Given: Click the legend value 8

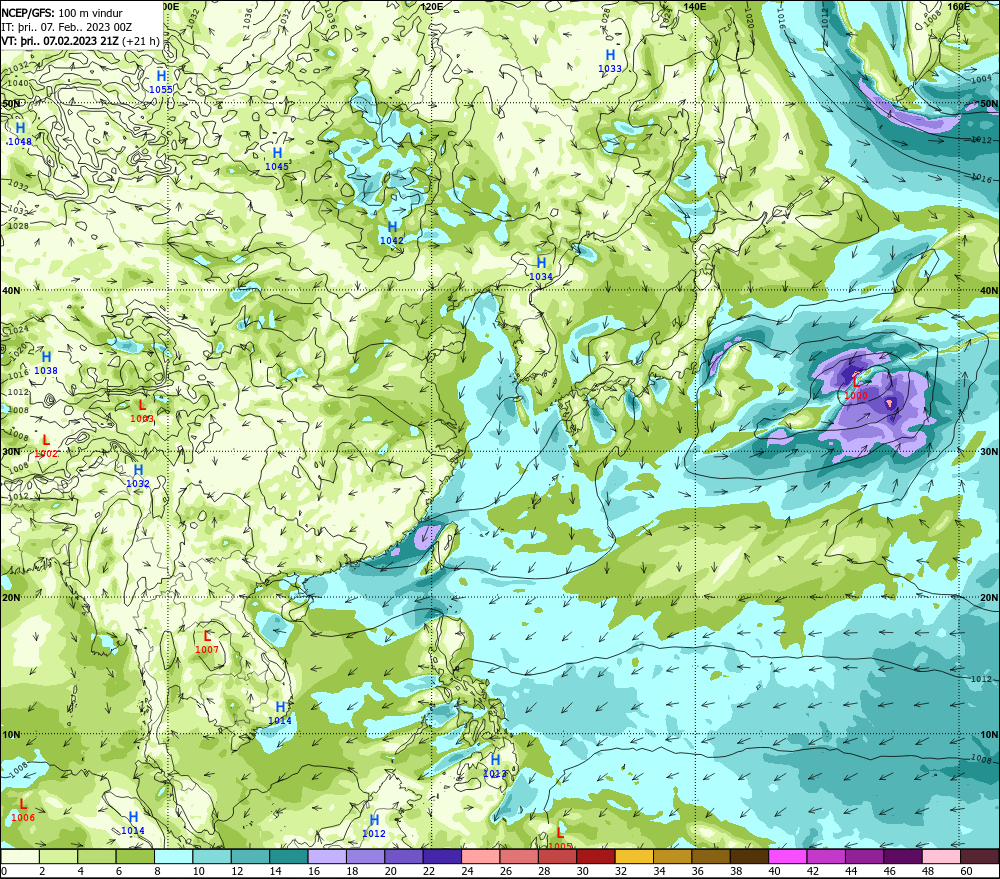Looking at the screenshot, I should [157, 871].
